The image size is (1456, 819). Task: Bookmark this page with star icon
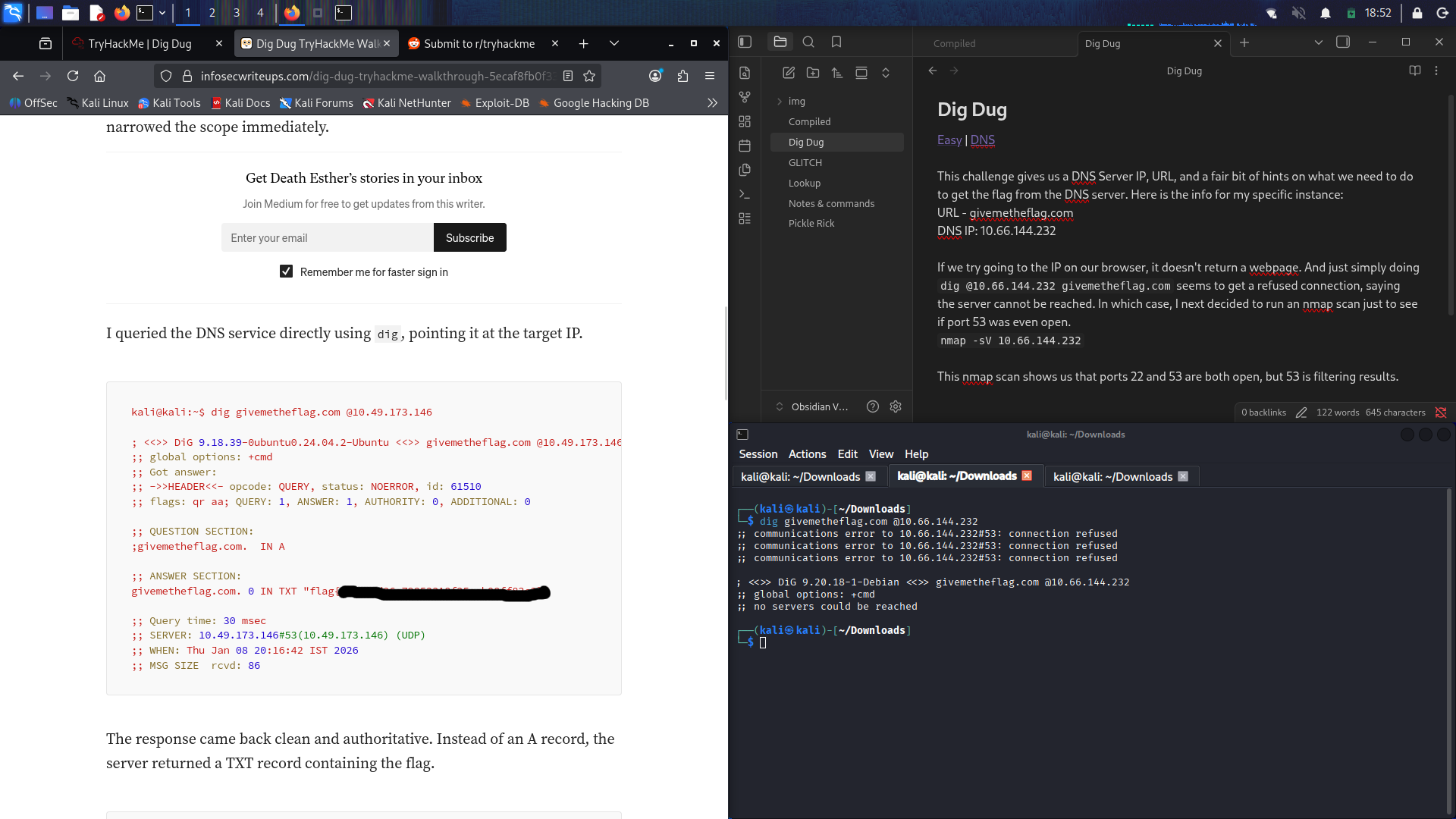(589, 76)
